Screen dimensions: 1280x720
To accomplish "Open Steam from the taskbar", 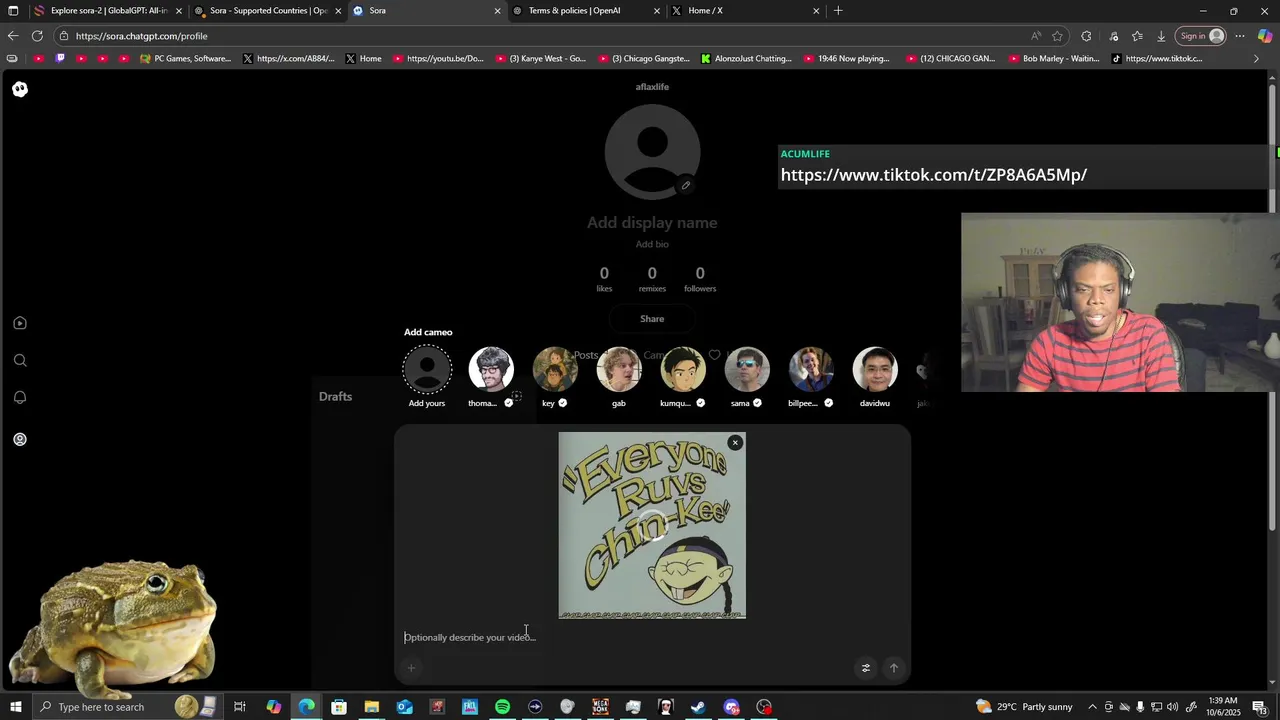I will [698, 707].
